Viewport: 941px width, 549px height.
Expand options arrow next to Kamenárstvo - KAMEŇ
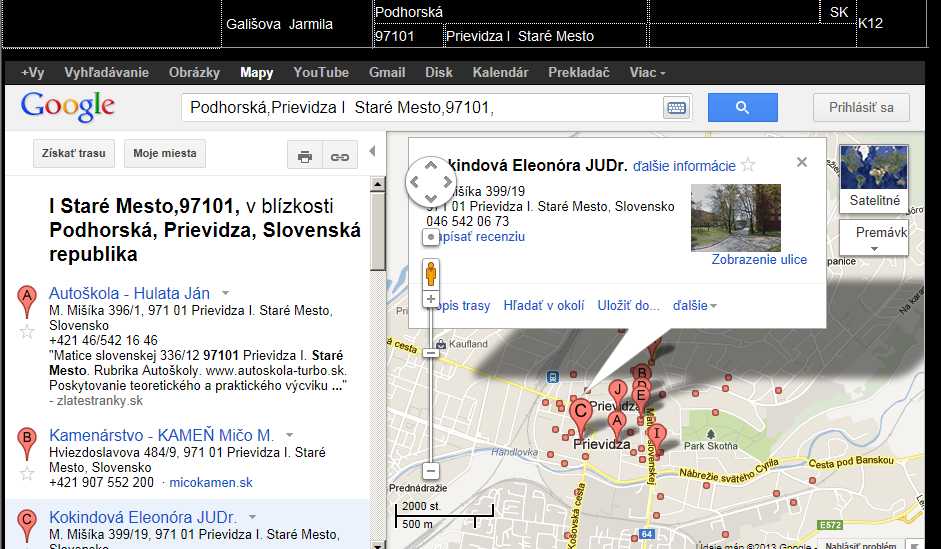point(289,435)
